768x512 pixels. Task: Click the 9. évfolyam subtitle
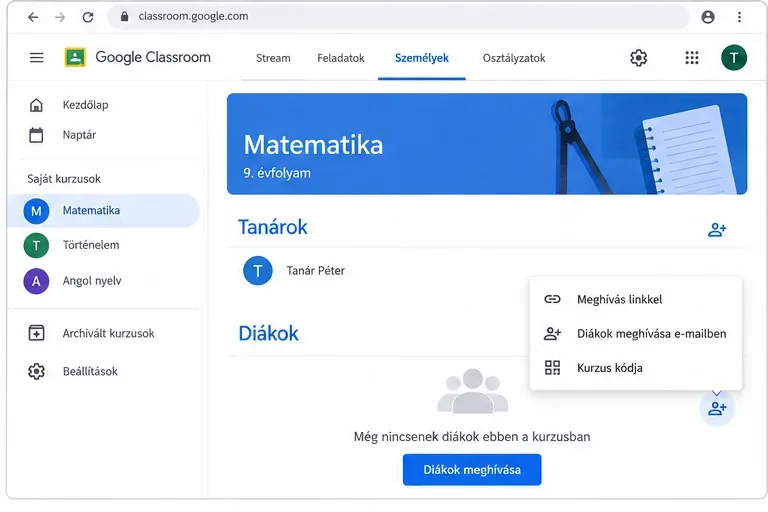coord(277,173)
